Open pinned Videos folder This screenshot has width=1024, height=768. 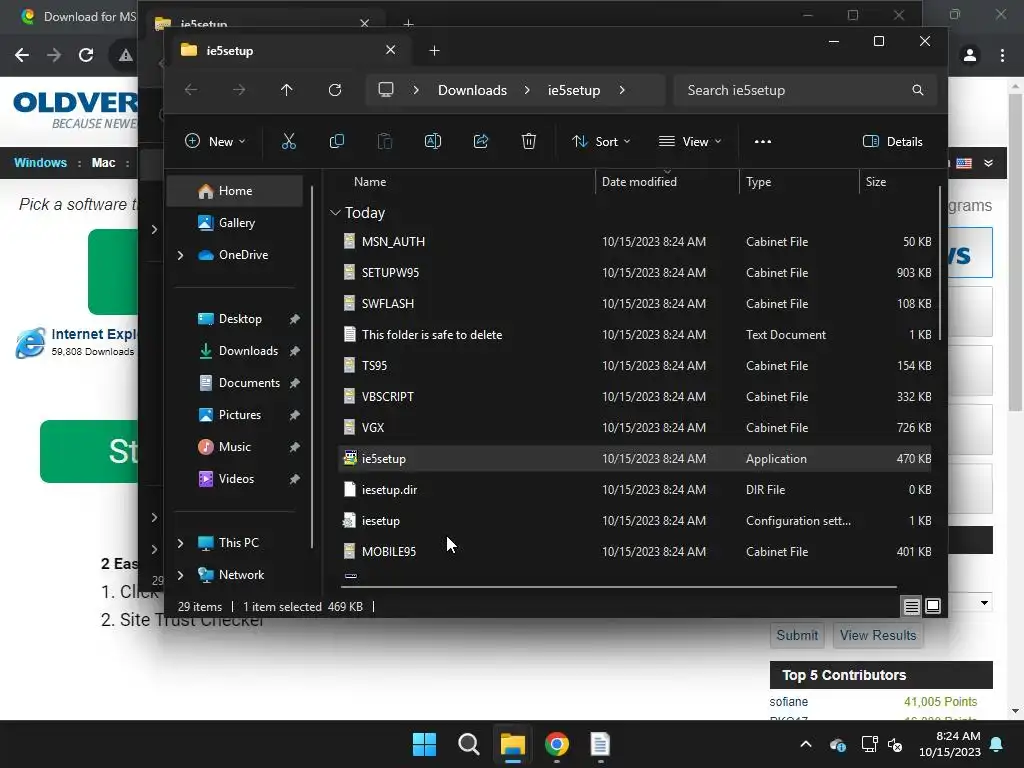point(235,479)
